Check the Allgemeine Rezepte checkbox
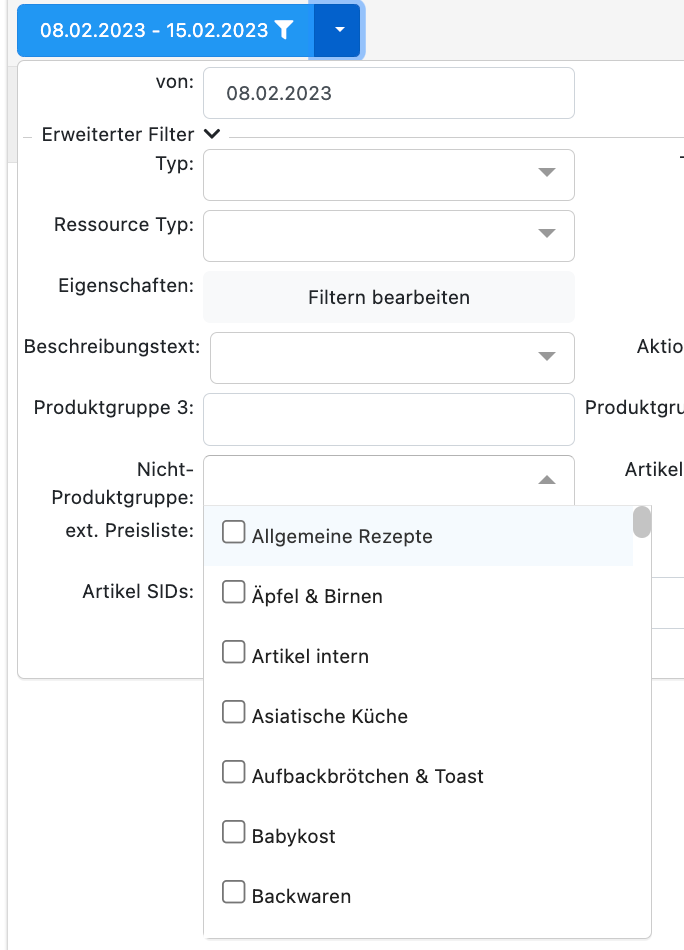 click(233, 533)
